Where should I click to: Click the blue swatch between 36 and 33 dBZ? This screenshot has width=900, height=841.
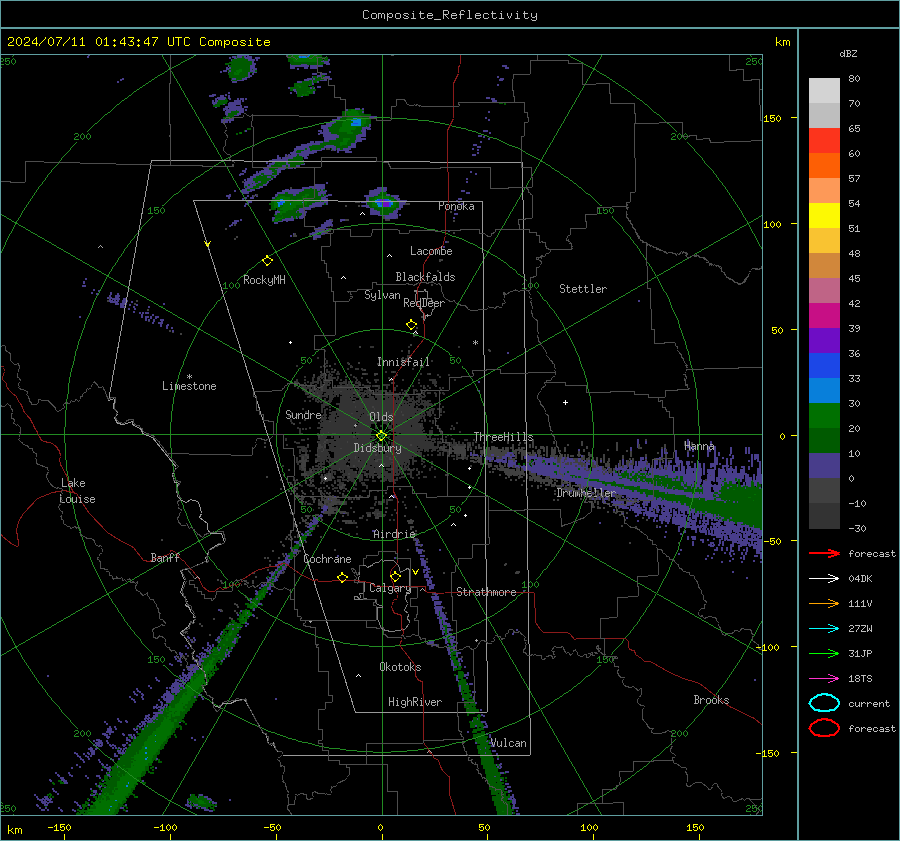[824, 366]
